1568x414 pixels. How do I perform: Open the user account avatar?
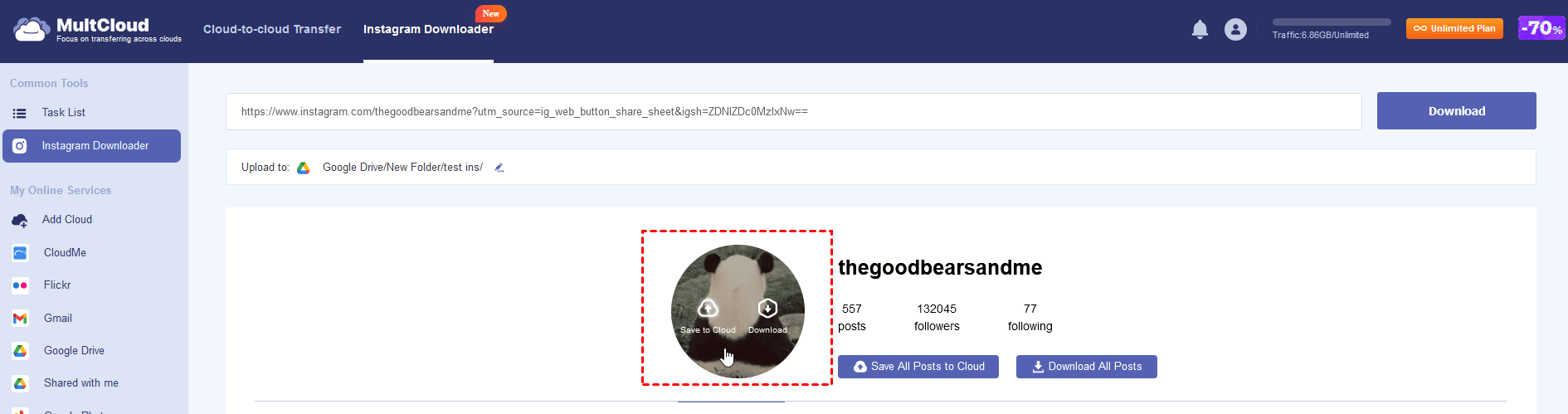(1235, 30)
